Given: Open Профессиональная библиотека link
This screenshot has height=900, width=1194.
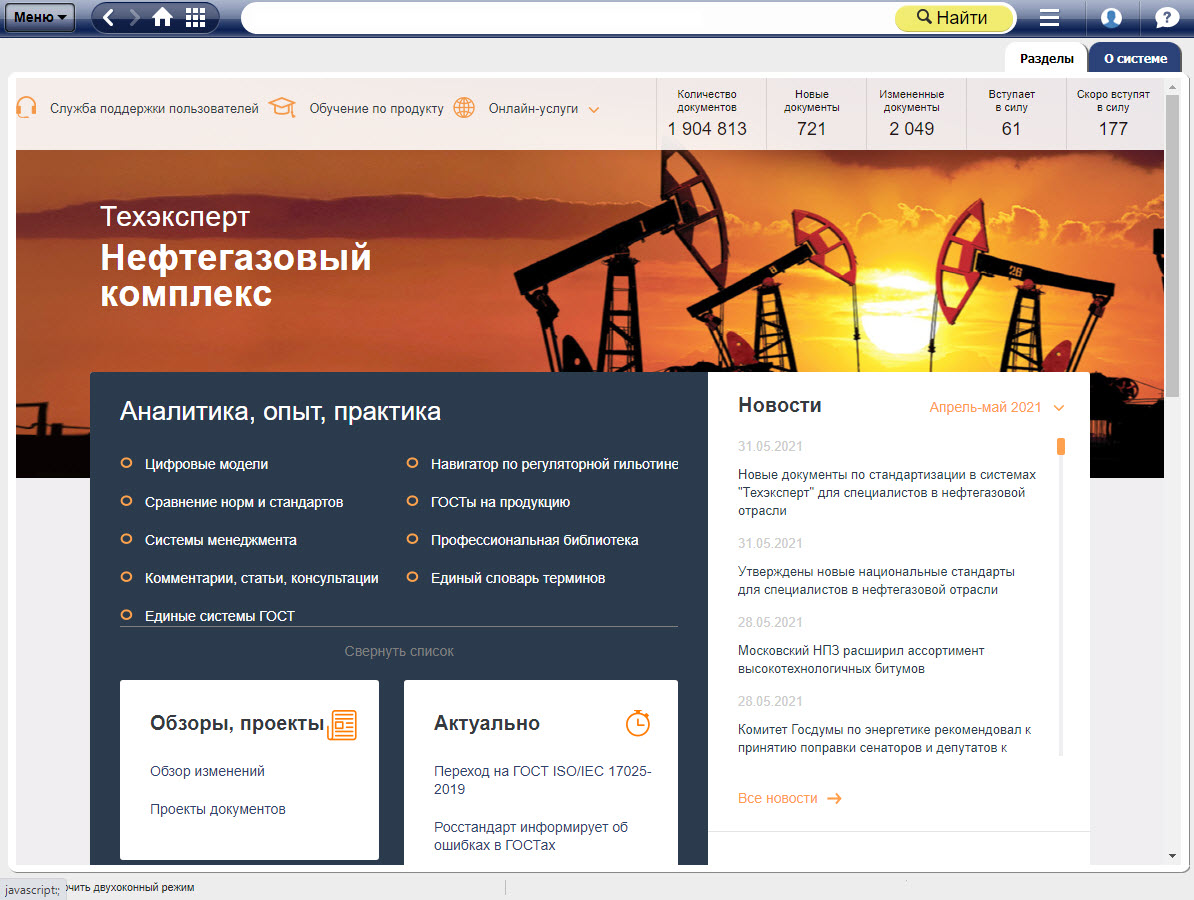Looking at the screenshot, I should [535, 540].
